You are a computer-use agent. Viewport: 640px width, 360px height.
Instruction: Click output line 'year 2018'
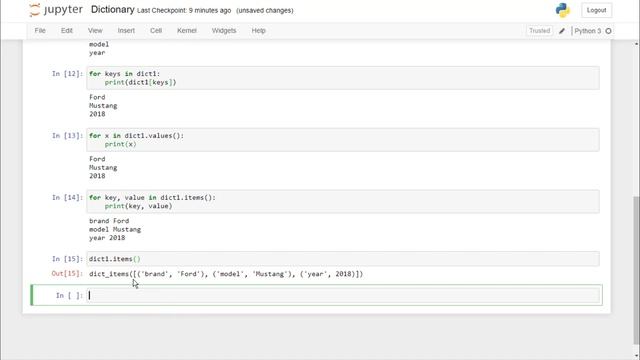pyautogui.click(x=107, y=238)
